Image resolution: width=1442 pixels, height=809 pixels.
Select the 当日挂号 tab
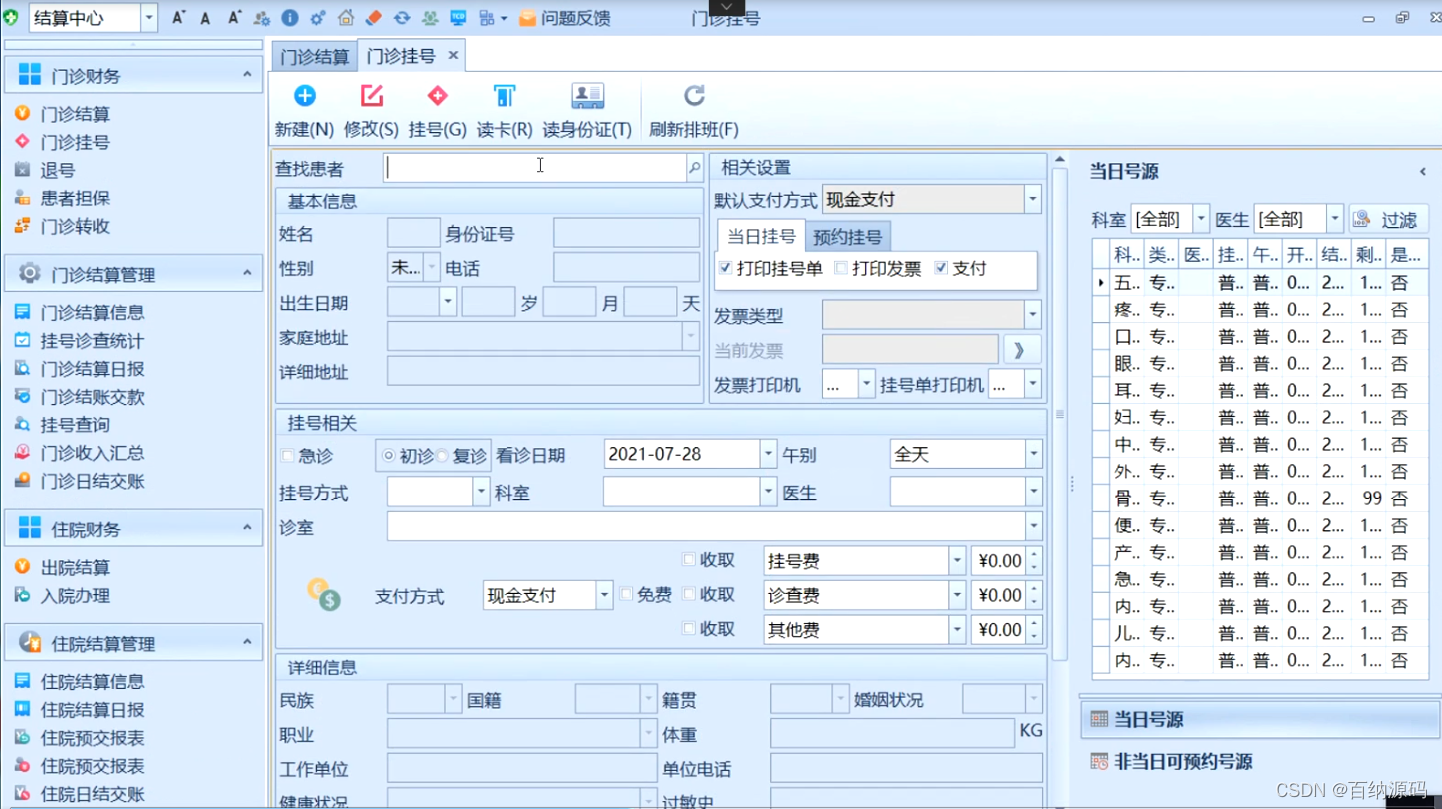[x=761, y=236]
